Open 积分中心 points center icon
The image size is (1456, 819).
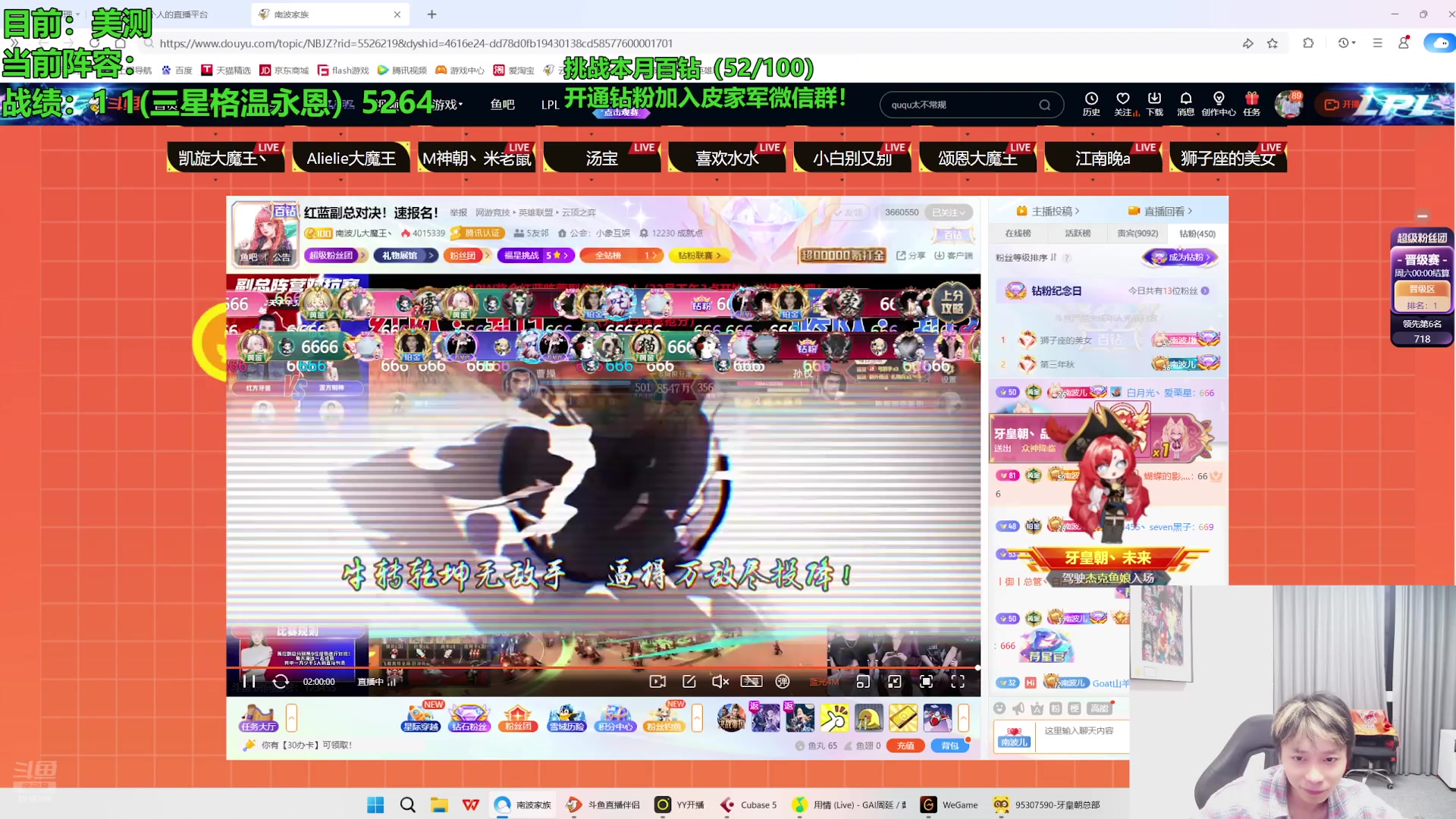click(x=615, y=717)
